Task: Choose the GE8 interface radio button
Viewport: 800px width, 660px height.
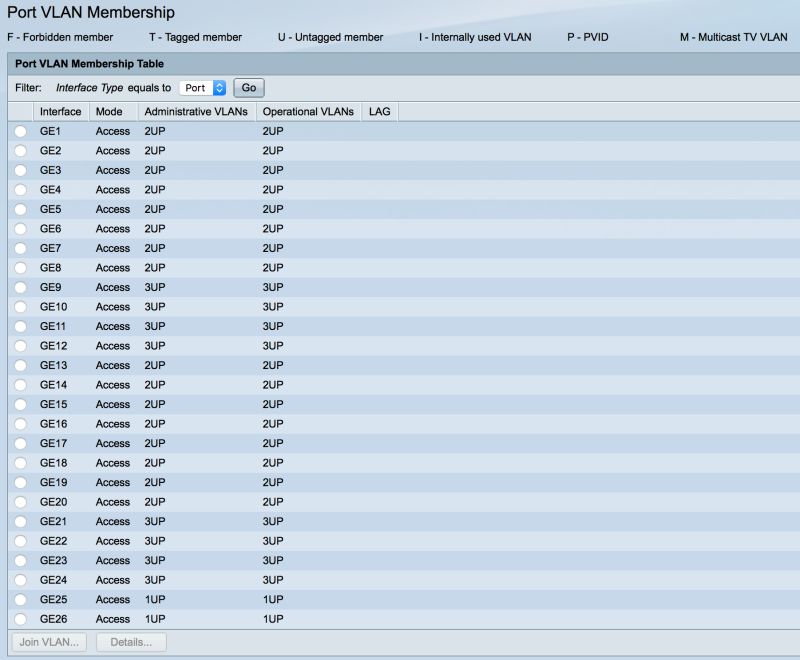Action: [20, 268]
